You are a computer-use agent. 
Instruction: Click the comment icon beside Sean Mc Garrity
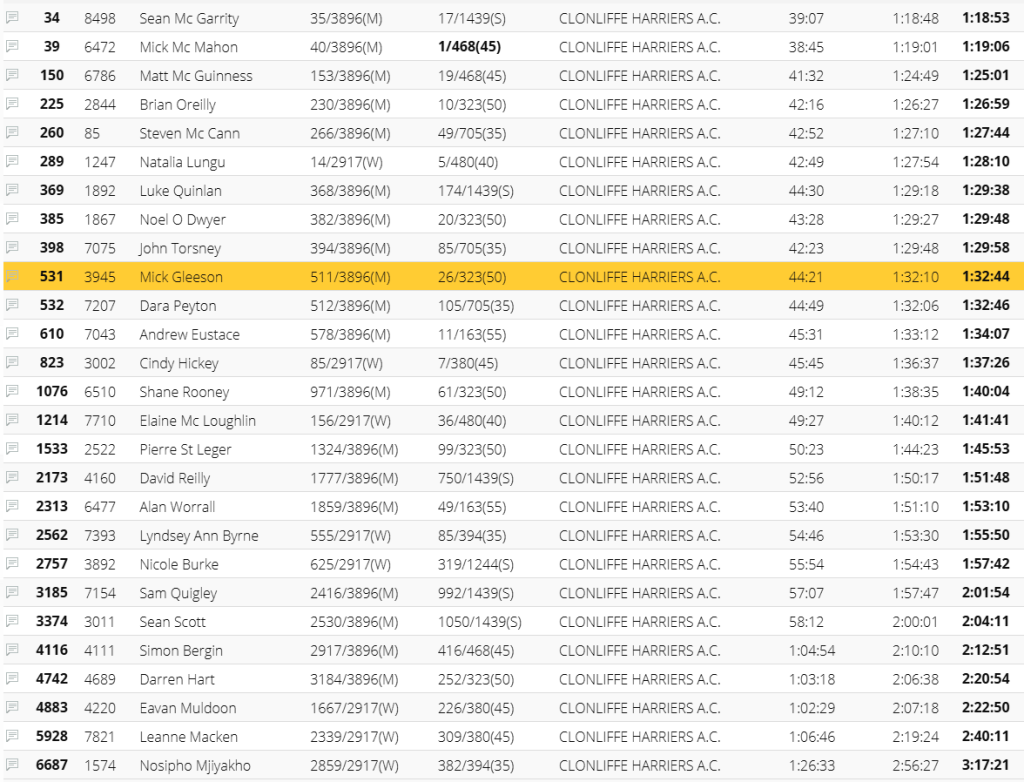[12, 18]
